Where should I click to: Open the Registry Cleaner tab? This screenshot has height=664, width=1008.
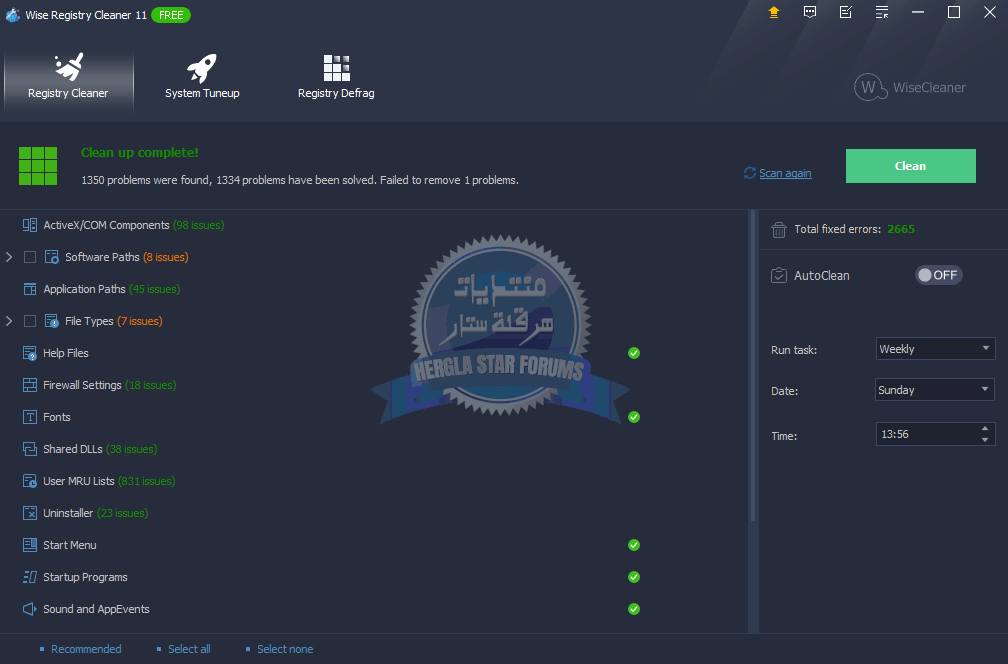pos(68,78)
